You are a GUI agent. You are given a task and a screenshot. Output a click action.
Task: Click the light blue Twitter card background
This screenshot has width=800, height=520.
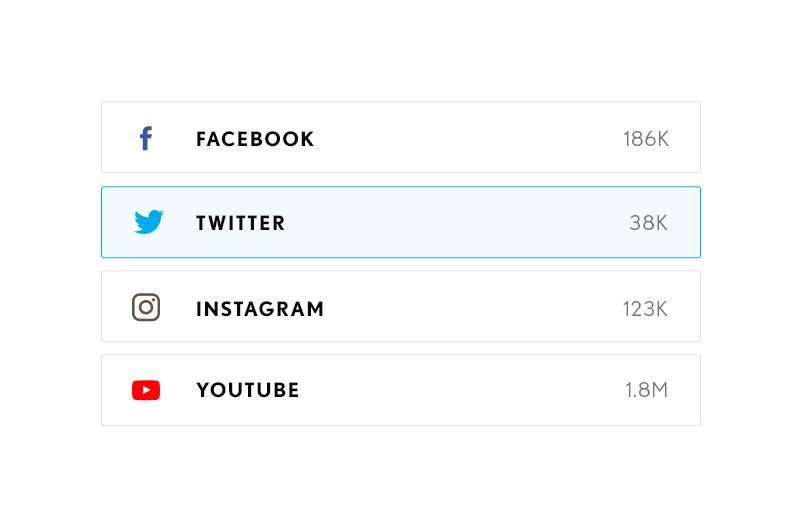[x=459, y=222]
